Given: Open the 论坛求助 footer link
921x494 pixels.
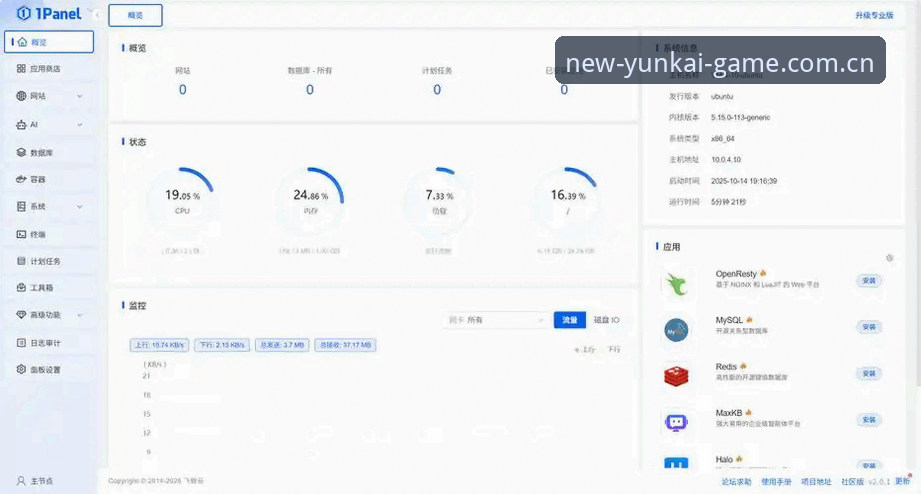Looking at the screenshot, I should coord(737,482).
